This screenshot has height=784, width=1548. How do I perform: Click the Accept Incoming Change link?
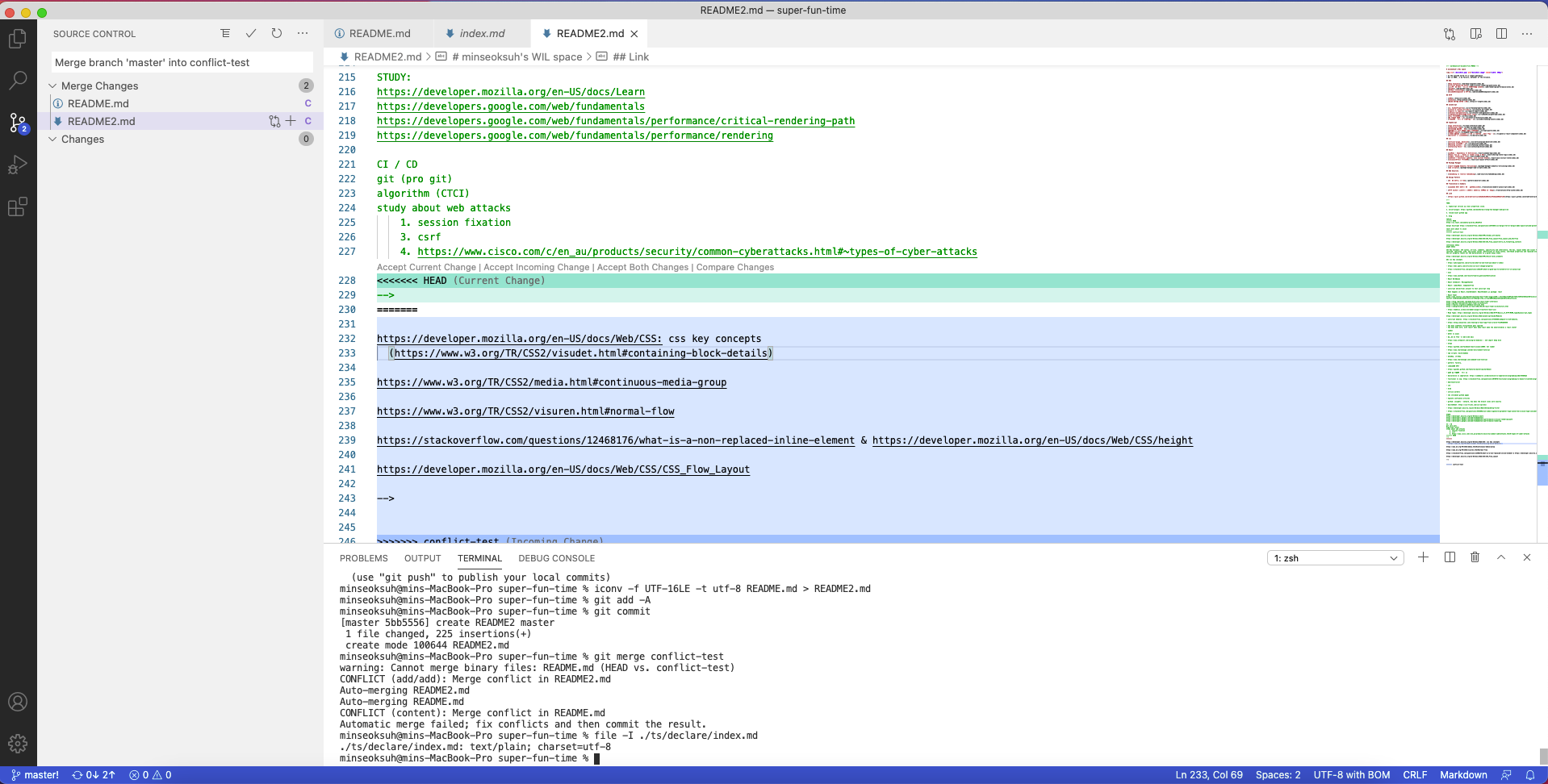pos(536,267)
